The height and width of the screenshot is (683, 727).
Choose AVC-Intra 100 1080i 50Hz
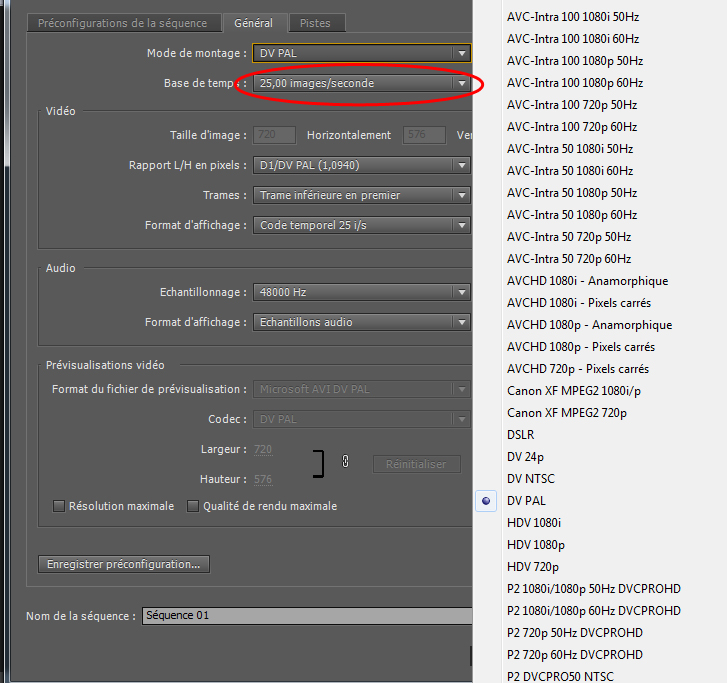573,17
